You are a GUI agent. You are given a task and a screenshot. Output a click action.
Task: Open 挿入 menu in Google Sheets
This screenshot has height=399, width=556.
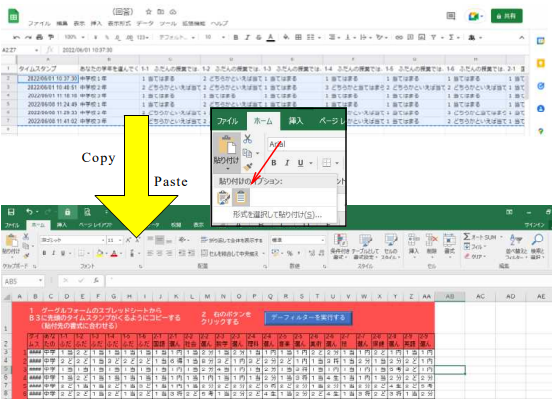96,23
